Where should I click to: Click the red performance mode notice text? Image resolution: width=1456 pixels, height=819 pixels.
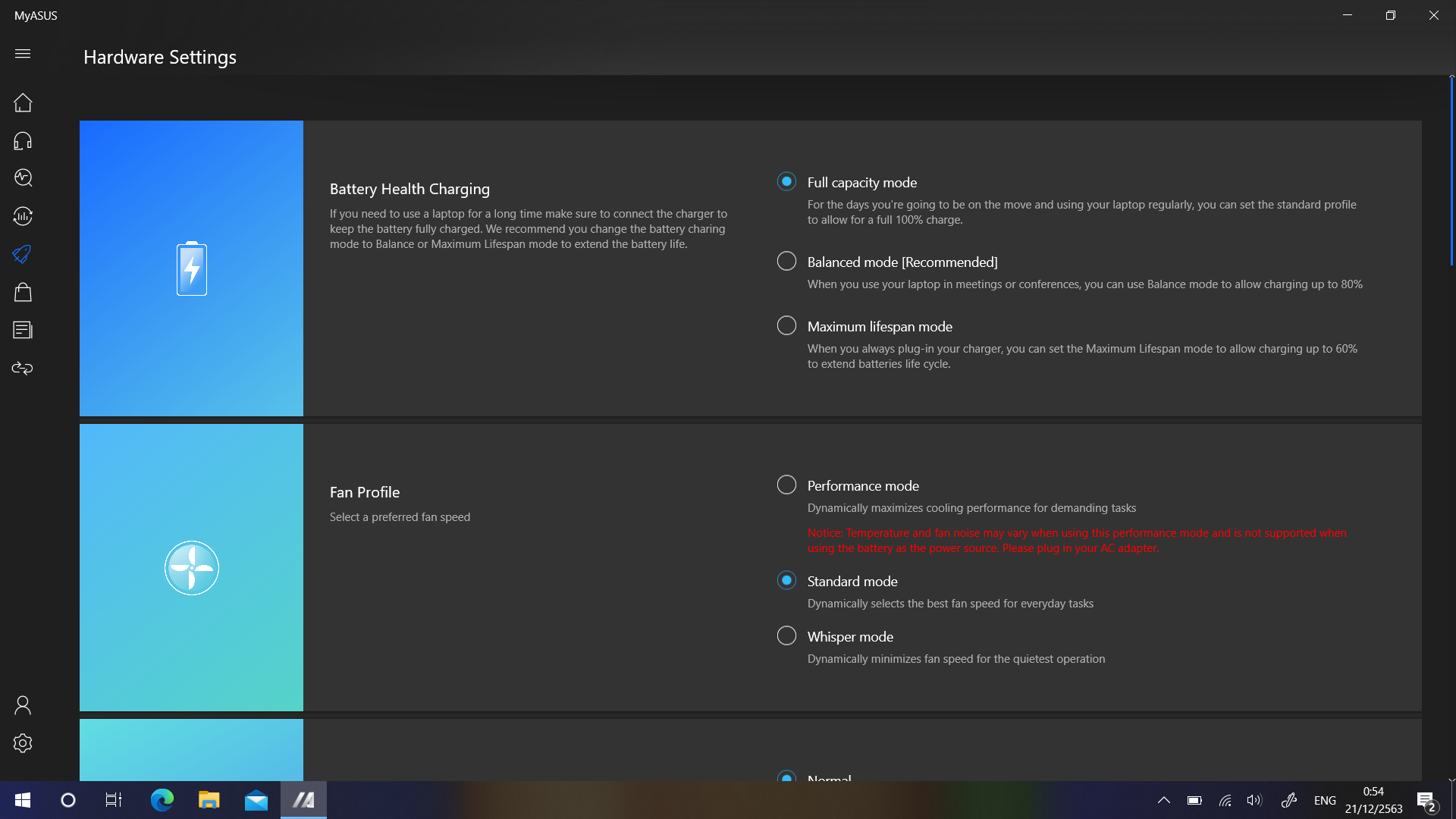1077,541
